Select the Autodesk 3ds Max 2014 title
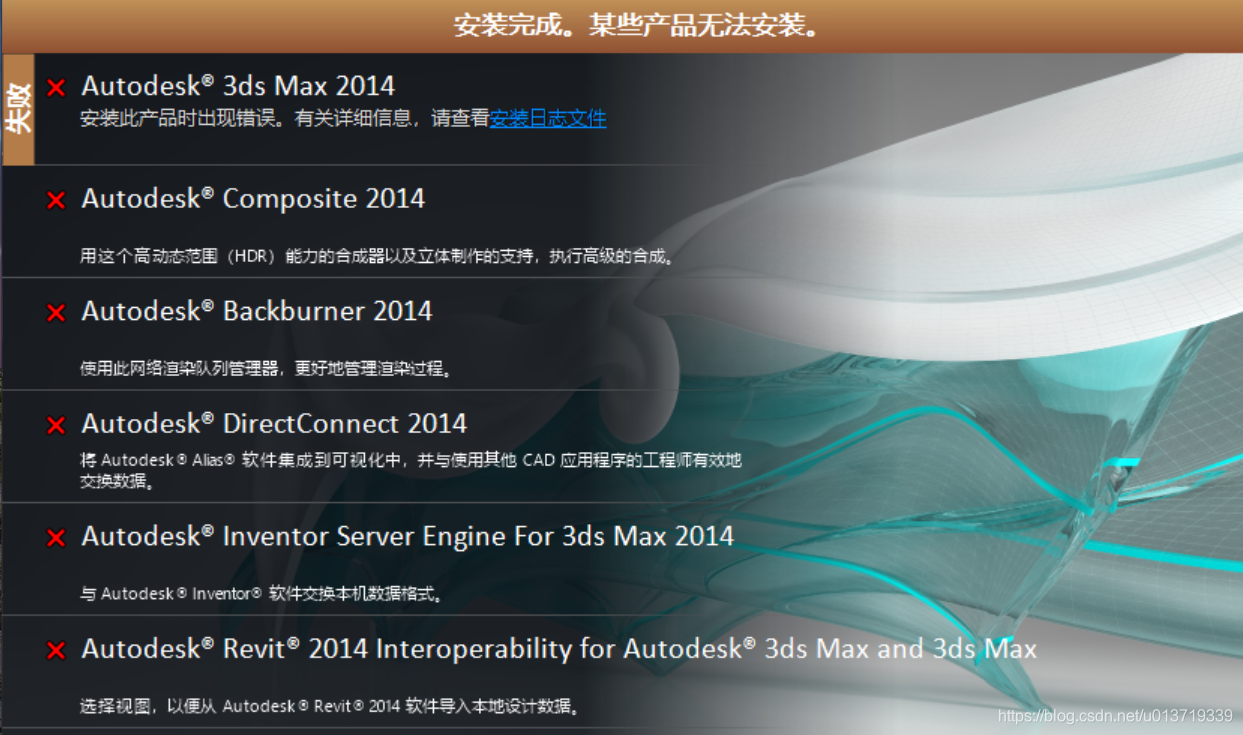The width and height of the screenshot is (1243, 735). pyautogui.click(x=238, y=86)
